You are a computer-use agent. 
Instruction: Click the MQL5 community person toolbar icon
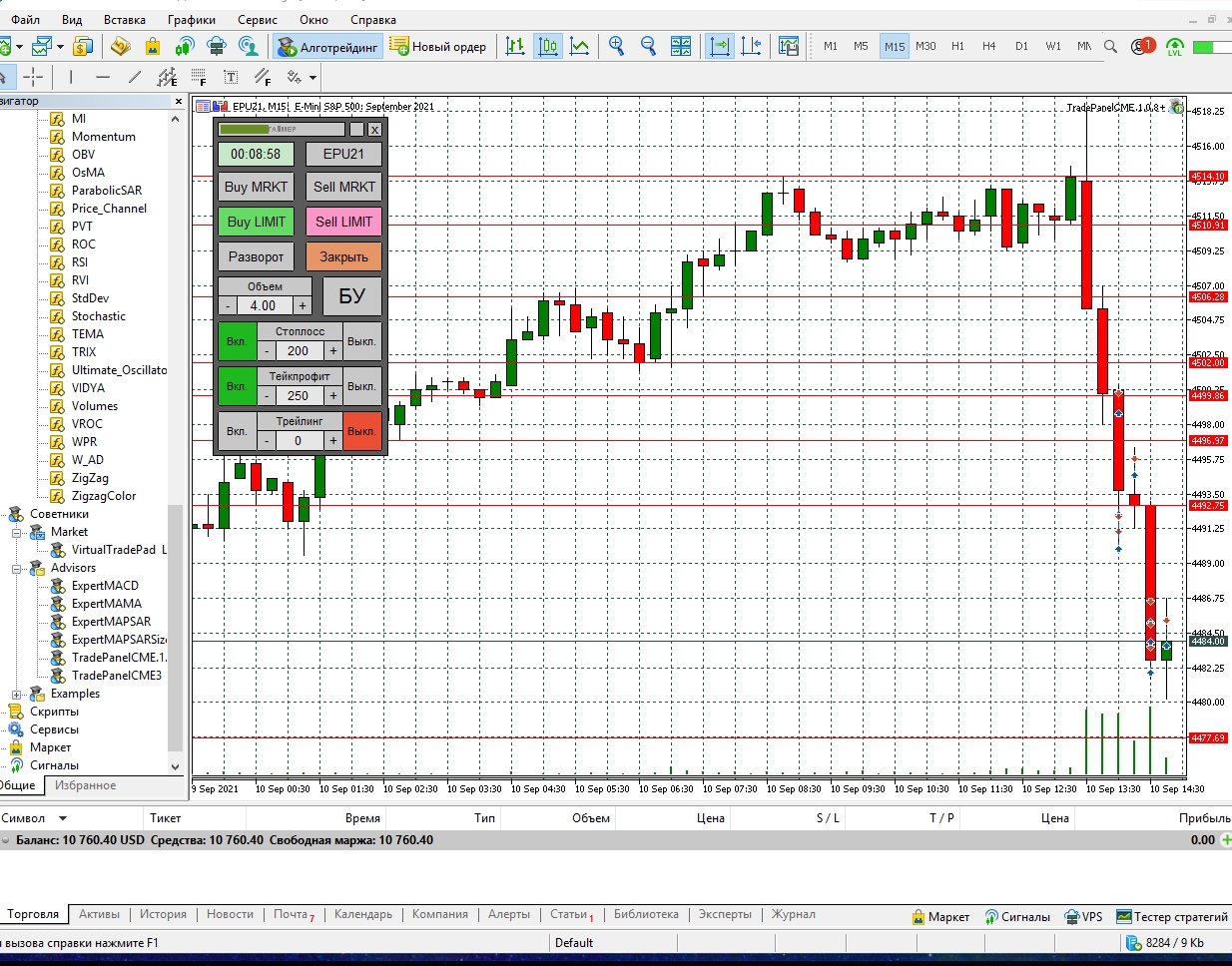[249, 46]
